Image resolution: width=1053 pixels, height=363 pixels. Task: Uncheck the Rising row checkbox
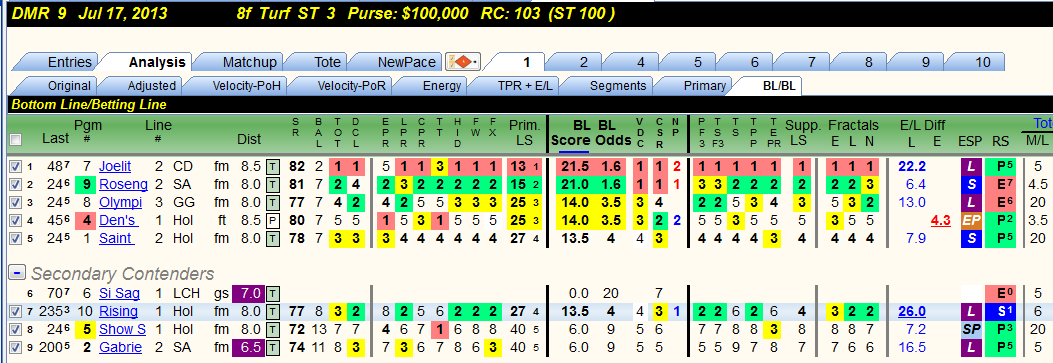coord(15,311)
